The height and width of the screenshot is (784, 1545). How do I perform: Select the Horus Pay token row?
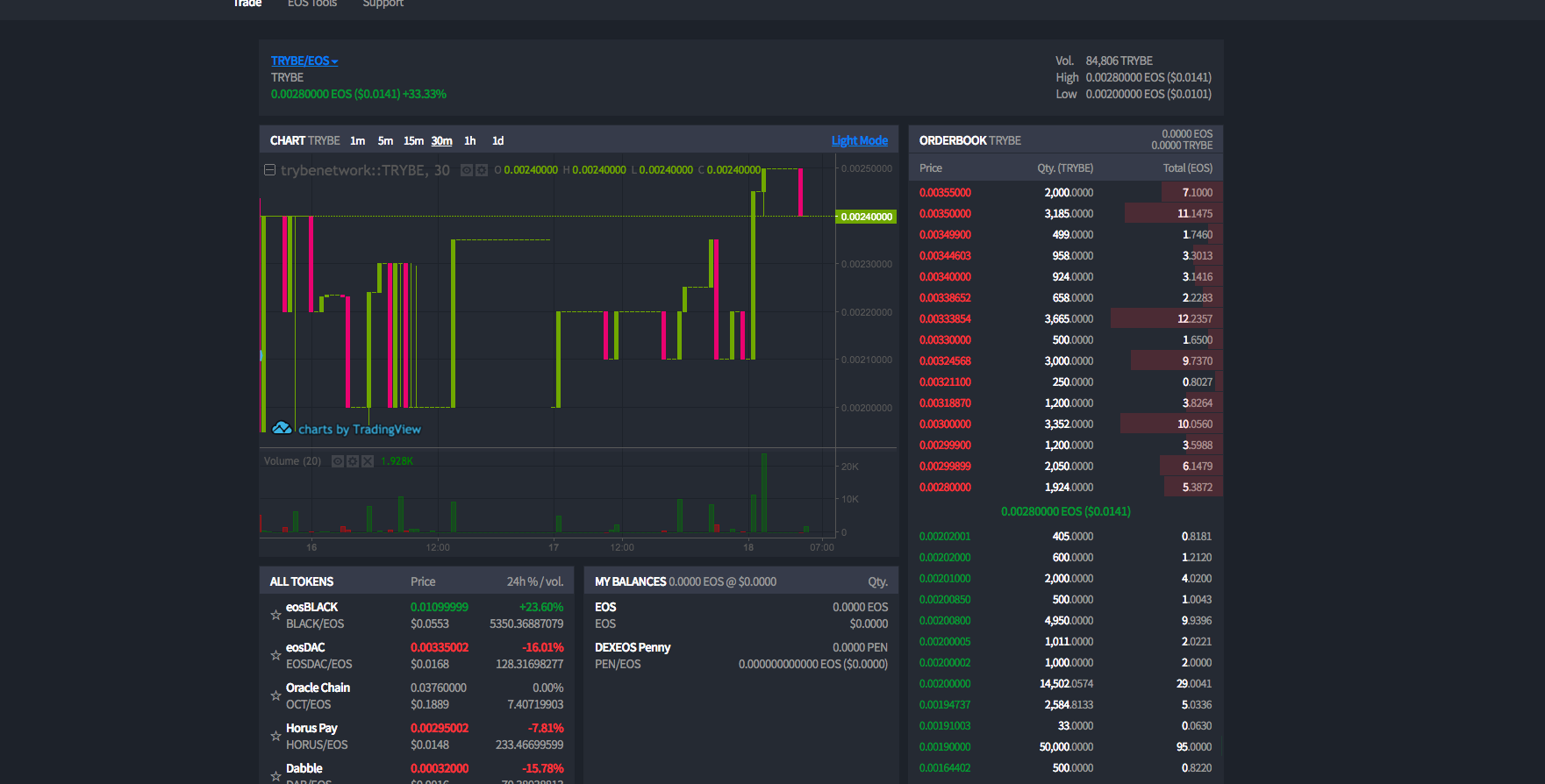tap(417, 737)
